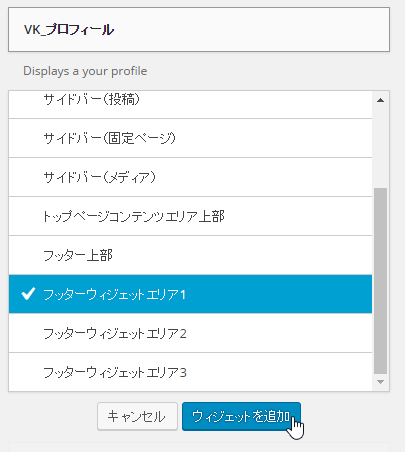The image size is (405, 452).
Task: Click the gray scrollbar thumb
Action: pyautogui.click(x=380, y=281)
